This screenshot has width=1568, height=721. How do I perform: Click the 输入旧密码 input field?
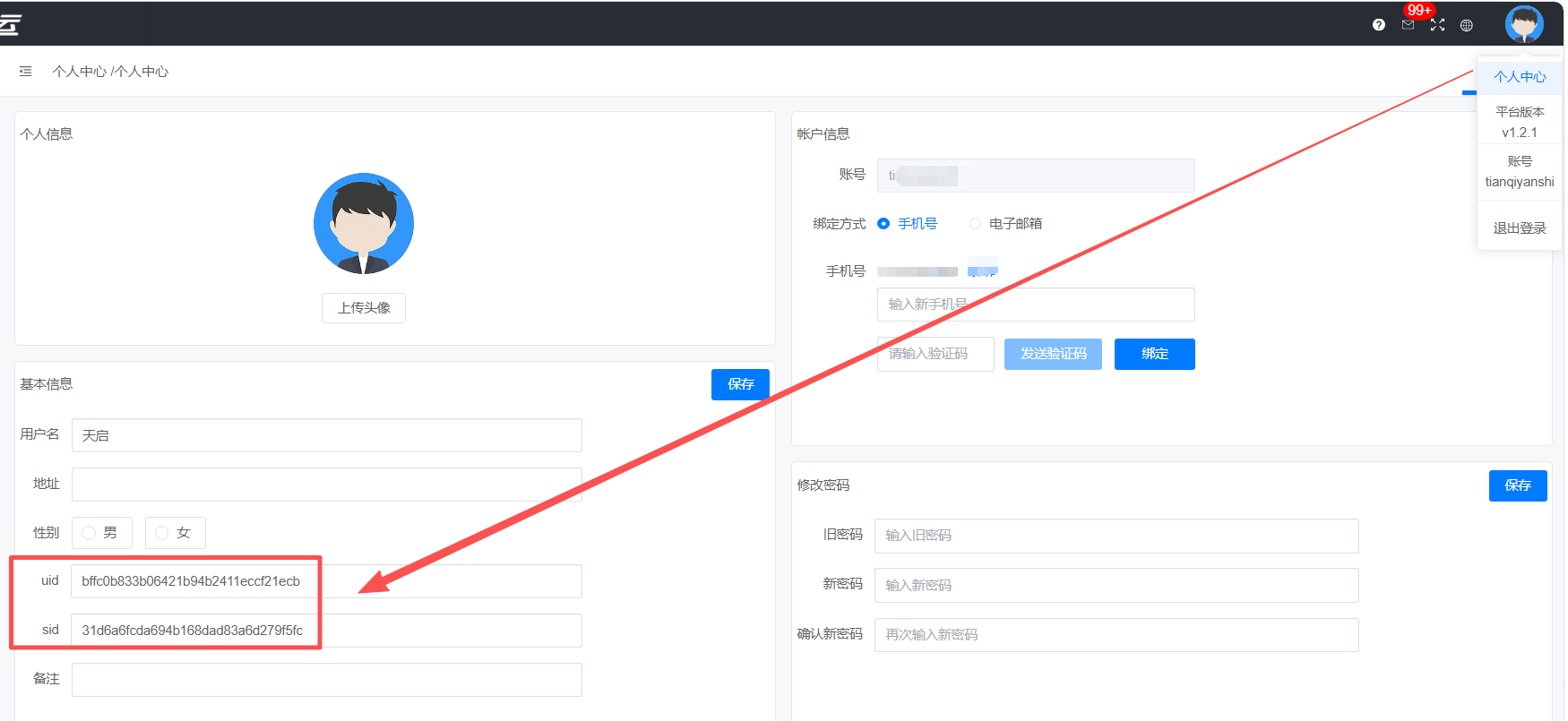pyautogui.click(x=1116, y=536)
